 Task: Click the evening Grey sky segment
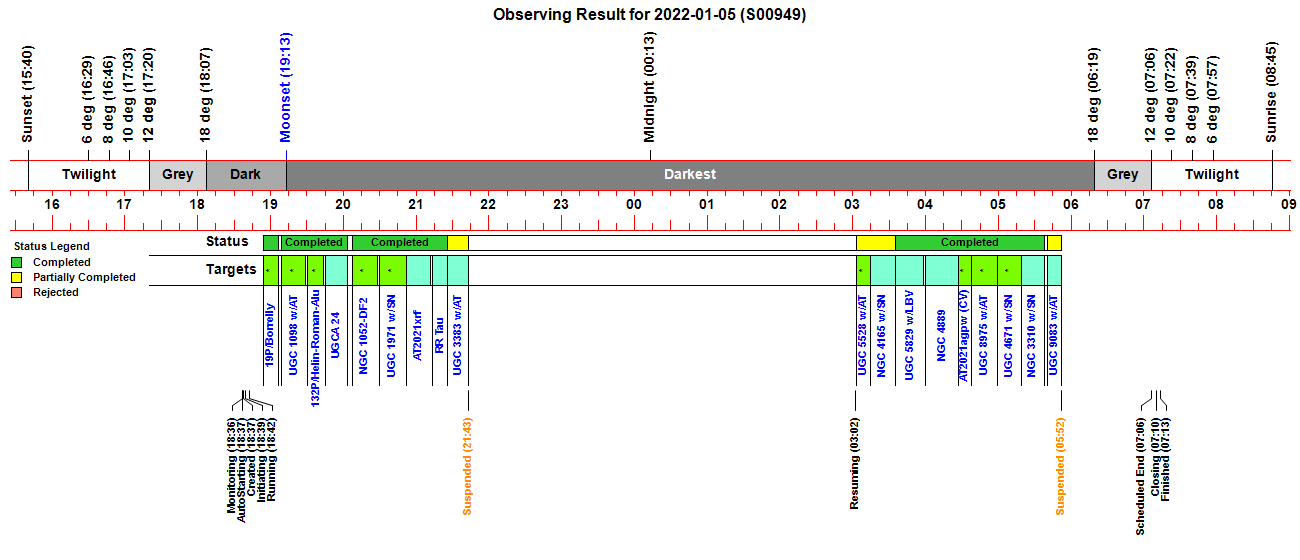pyautogui.click(x=178, y=174)
